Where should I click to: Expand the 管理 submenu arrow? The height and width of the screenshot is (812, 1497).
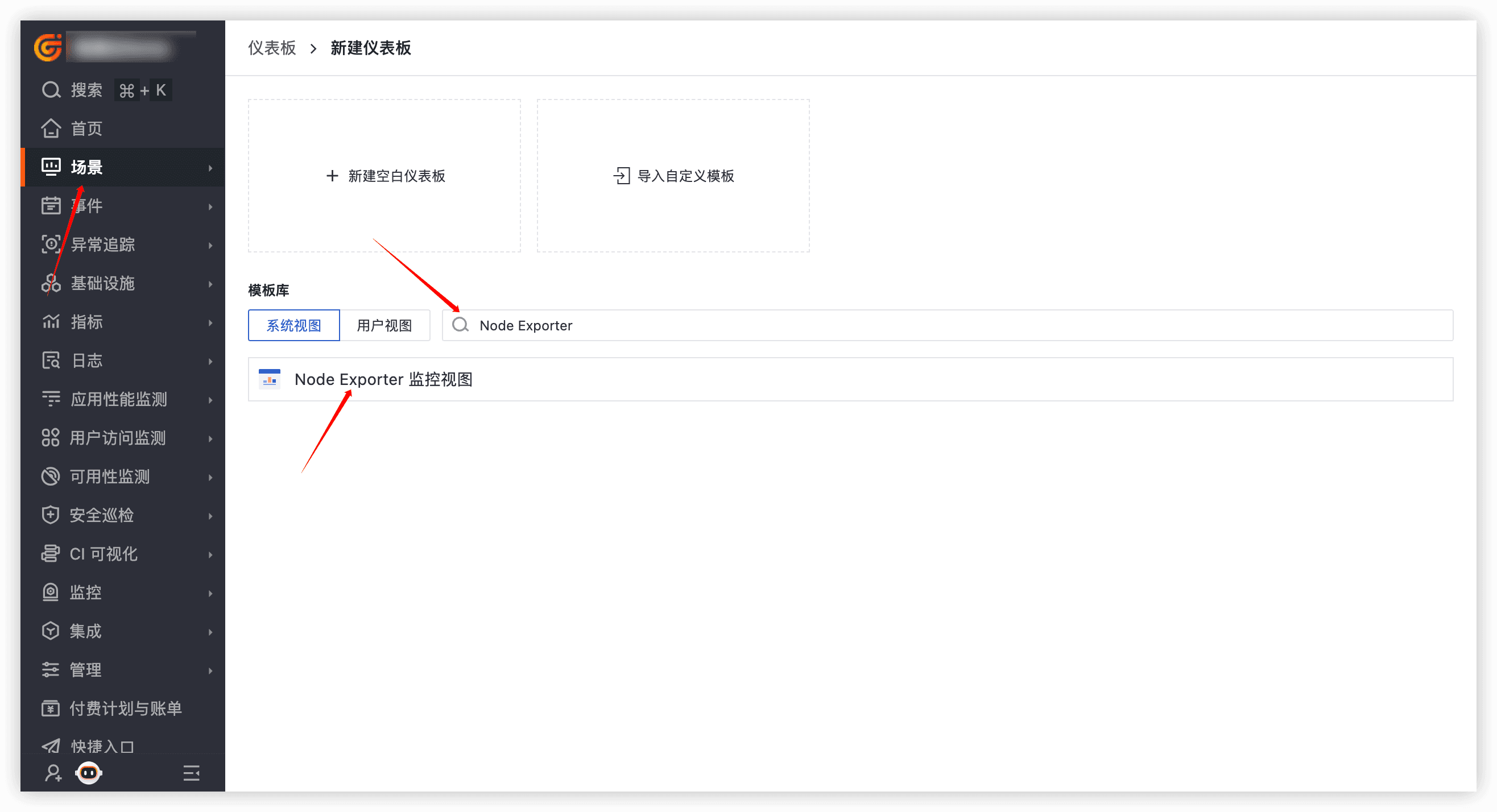click(210, 671)
